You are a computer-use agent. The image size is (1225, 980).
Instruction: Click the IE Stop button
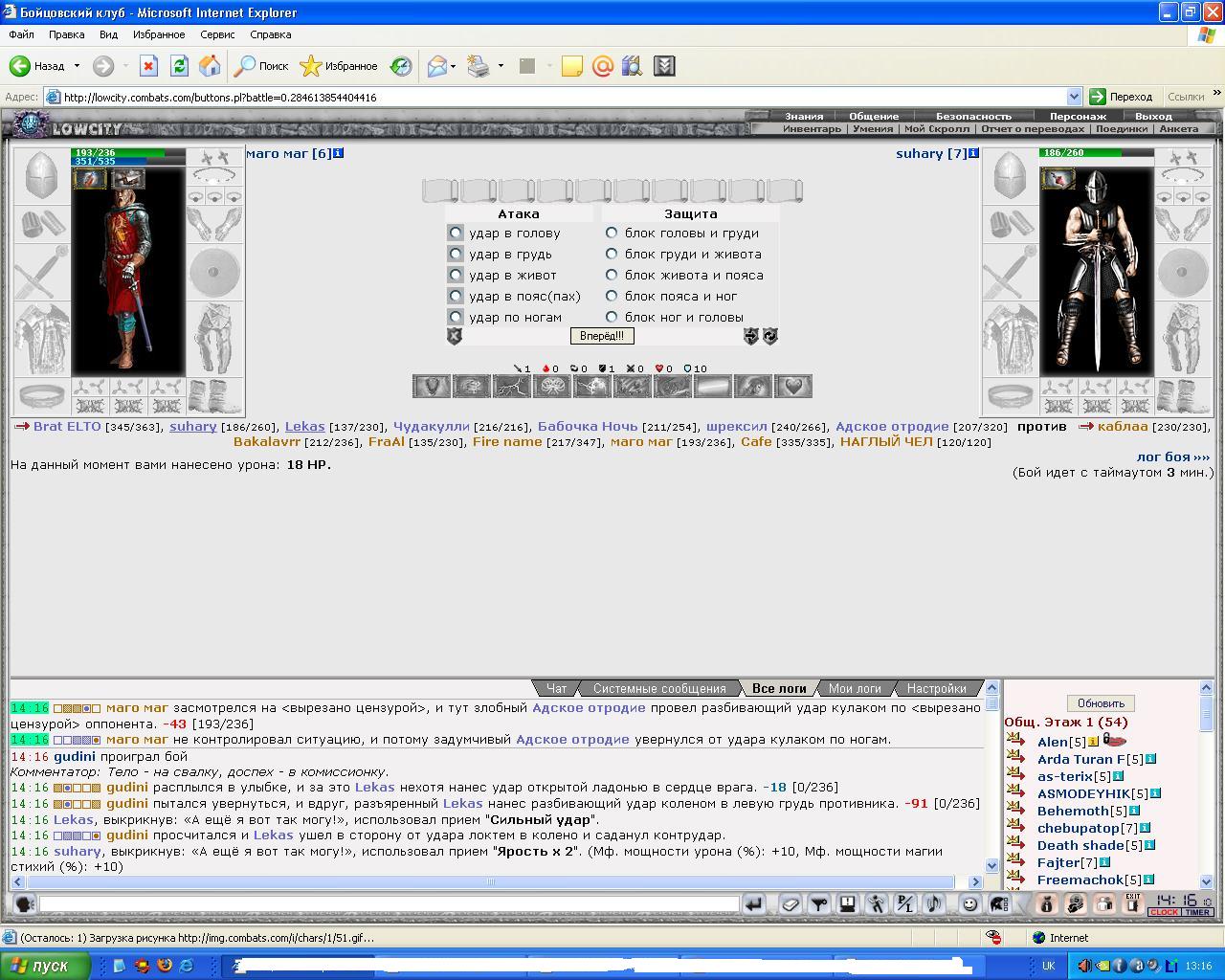[x=147, y=66]
